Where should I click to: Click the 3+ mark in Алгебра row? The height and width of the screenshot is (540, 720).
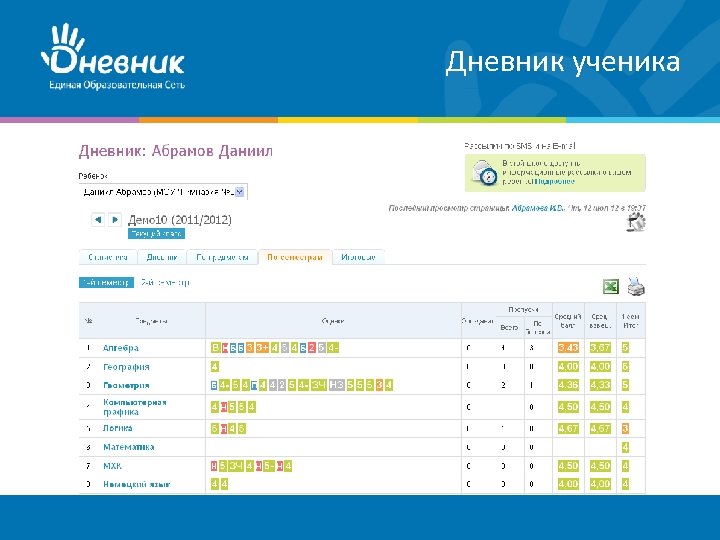262,348
